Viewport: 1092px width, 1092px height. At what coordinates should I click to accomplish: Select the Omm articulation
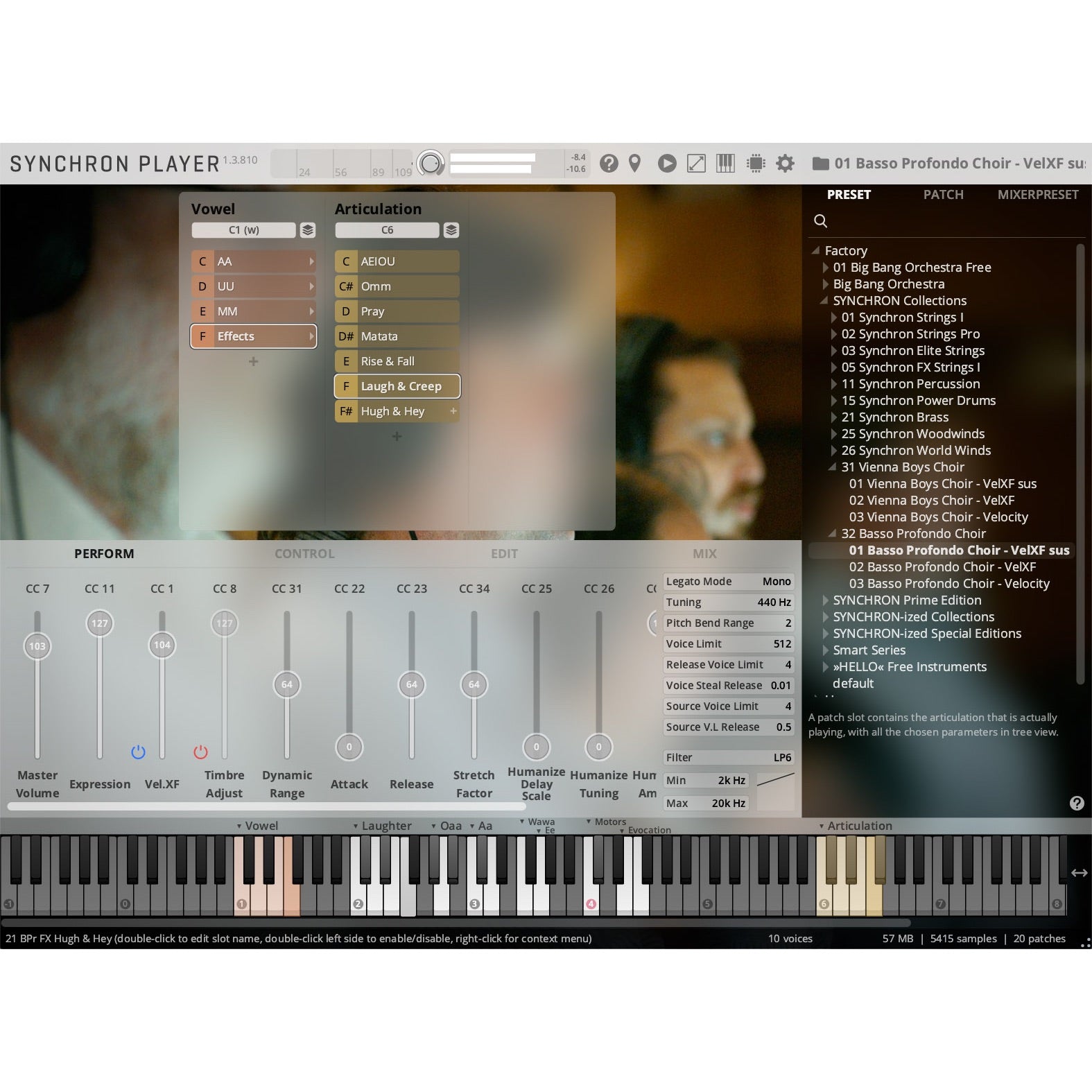coord(397,286)
